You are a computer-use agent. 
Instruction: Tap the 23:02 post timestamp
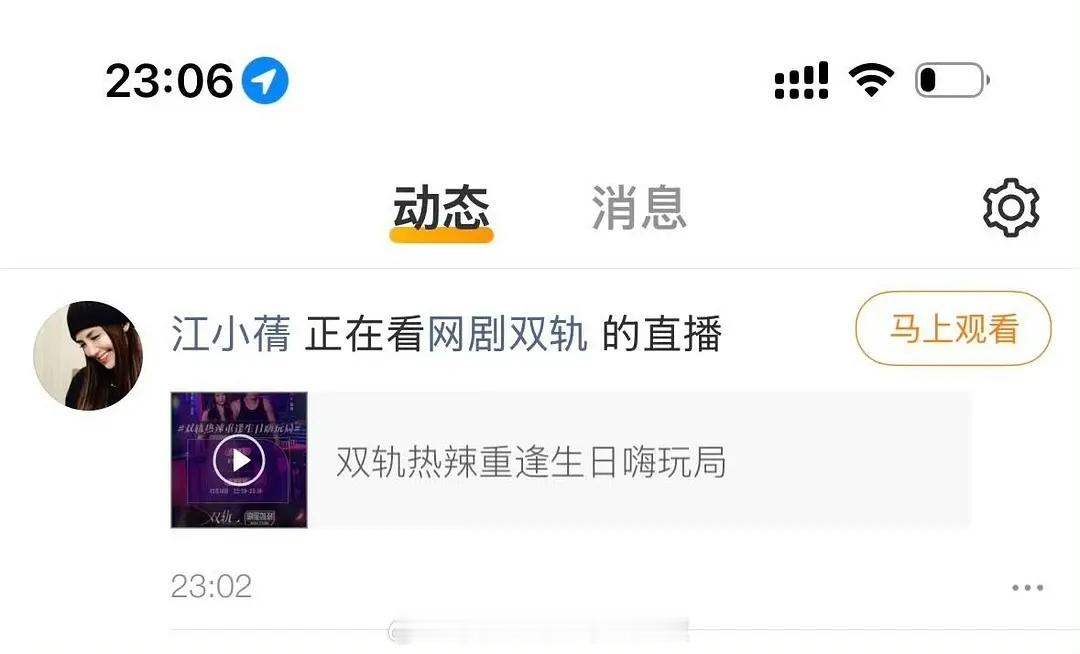coord(211,587)
